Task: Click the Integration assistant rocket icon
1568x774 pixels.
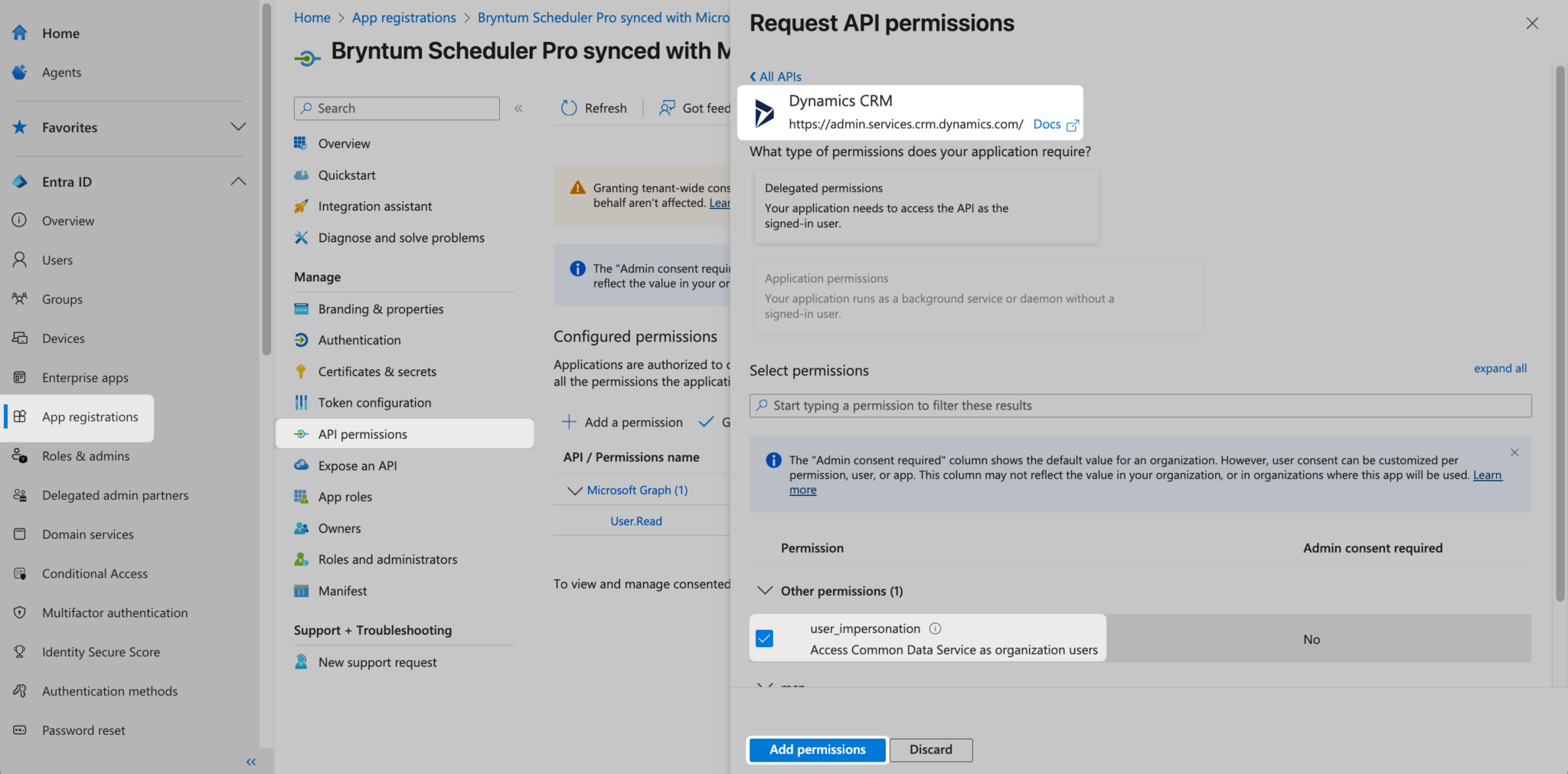Action: pos(301,207)
